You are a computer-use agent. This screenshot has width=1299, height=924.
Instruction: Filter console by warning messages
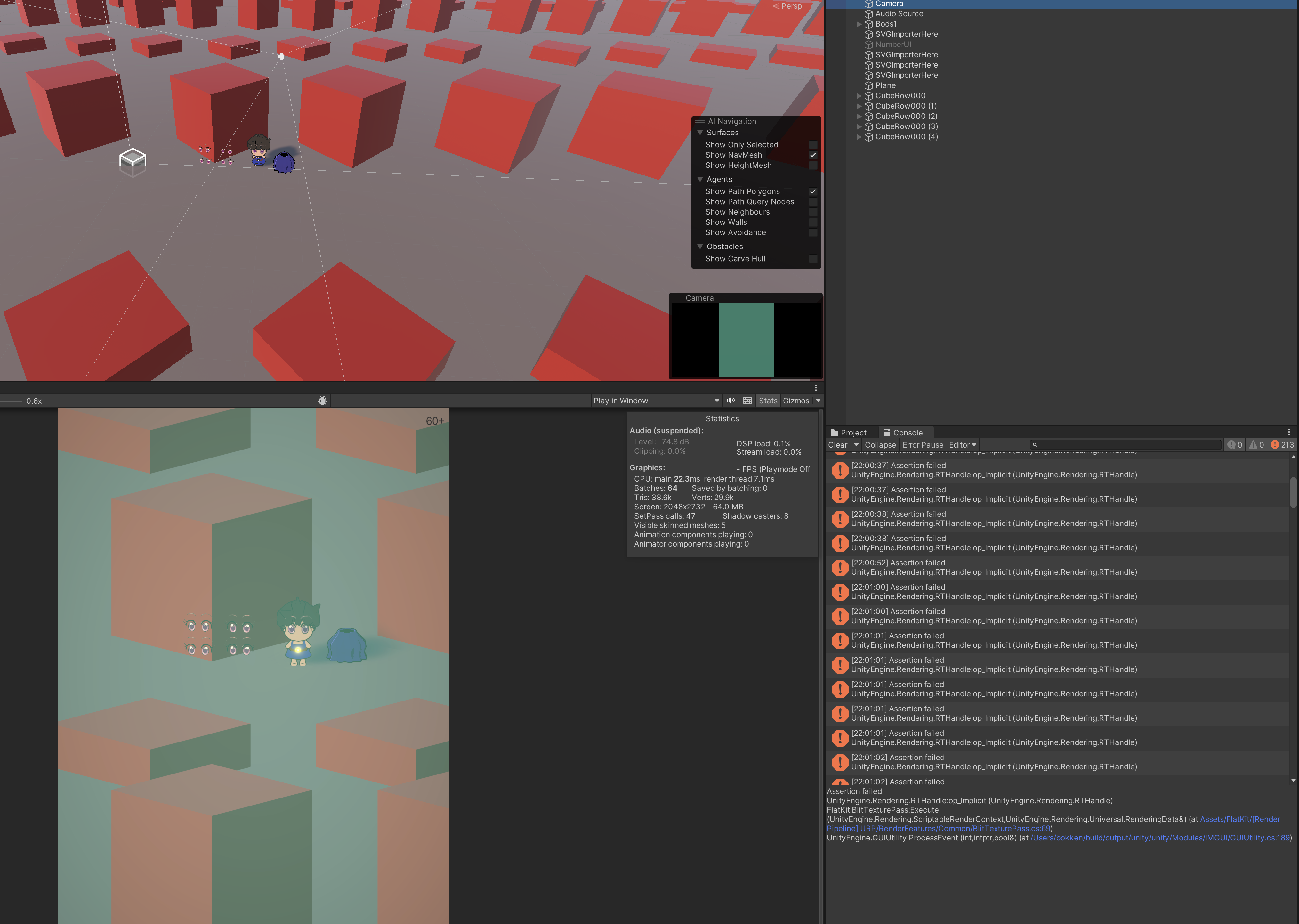click(x=1256, y=444)
